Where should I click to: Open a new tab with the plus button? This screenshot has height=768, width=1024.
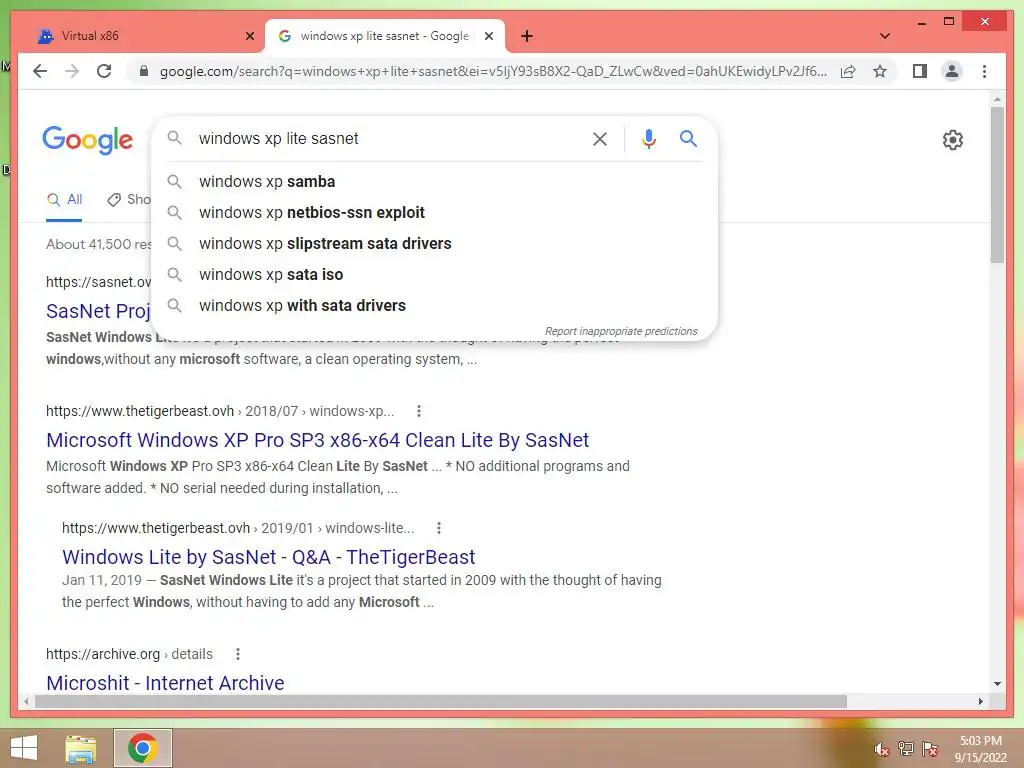(527, 36)
